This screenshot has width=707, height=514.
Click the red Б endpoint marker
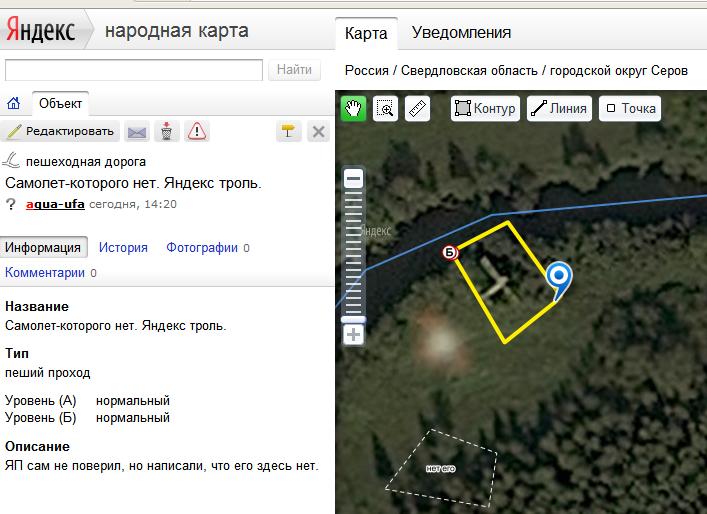point(450,252)
